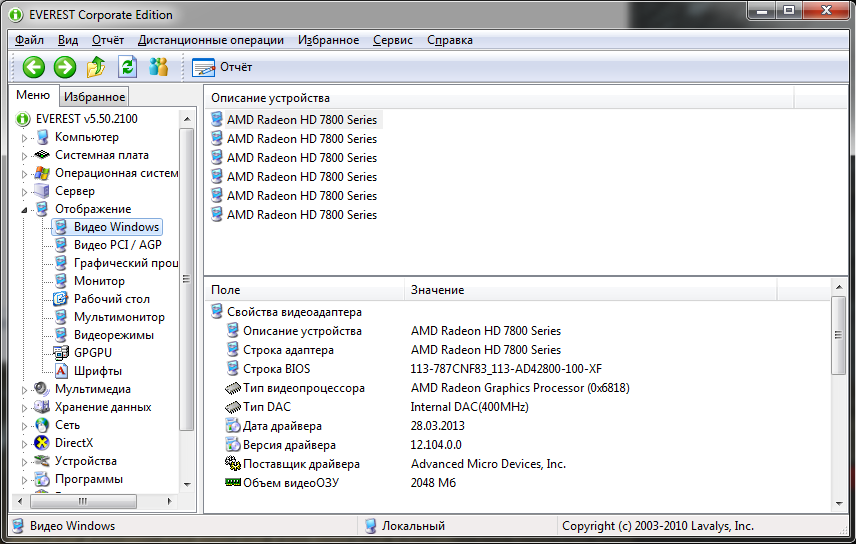The image size is (856, 544).
Task: Click the Системная плата motherboard icon
Action: [42, 155]
